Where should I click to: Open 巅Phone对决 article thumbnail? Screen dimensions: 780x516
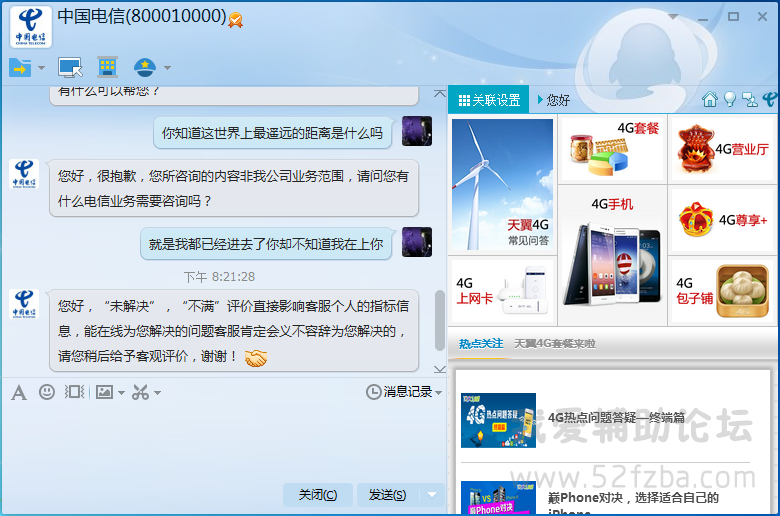pos(498,498)
